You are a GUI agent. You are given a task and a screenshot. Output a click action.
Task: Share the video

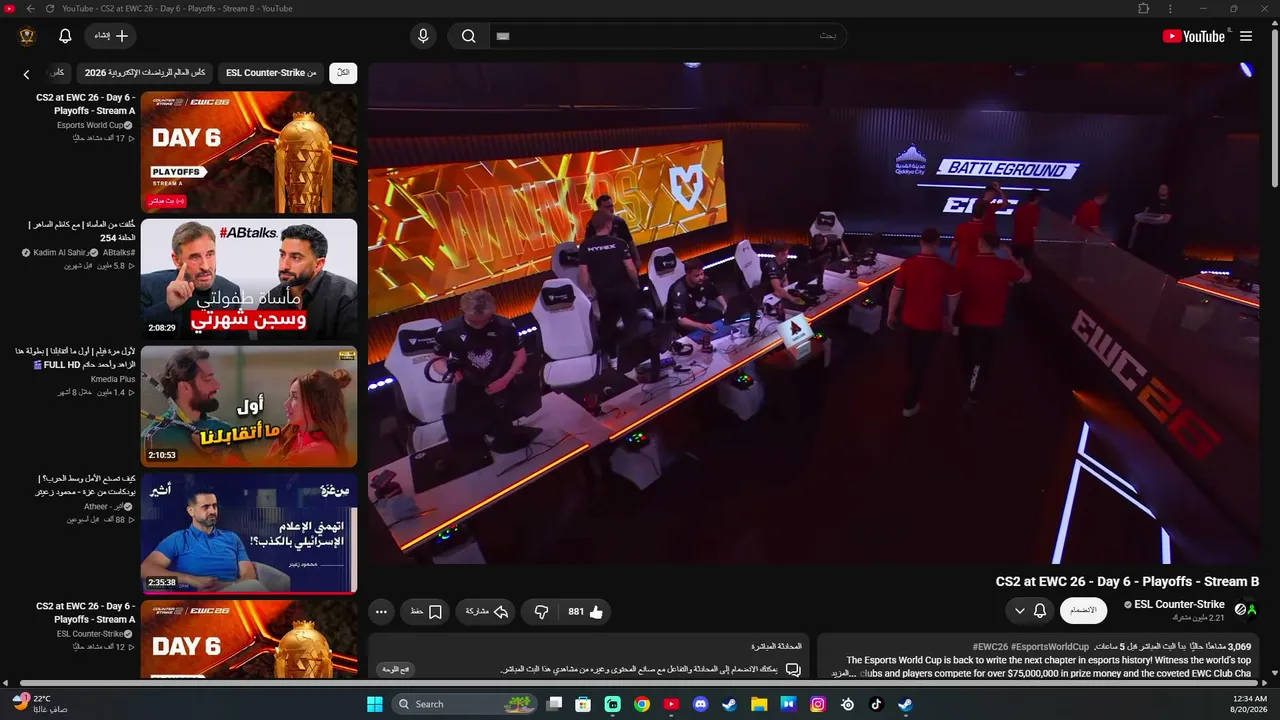coord(487,612)
